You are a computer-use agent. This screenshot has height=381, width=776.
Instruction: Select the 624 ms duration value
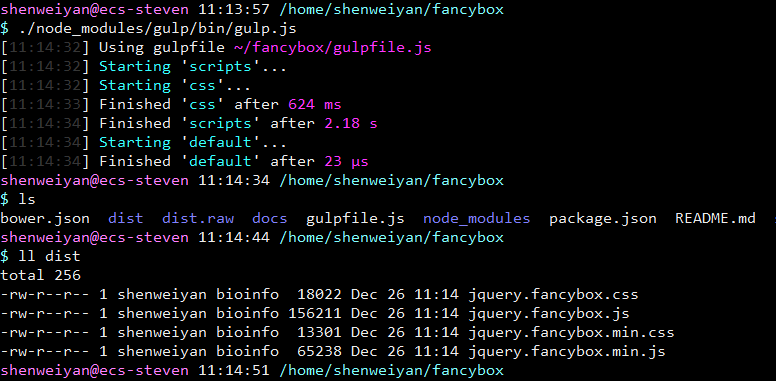315,104
